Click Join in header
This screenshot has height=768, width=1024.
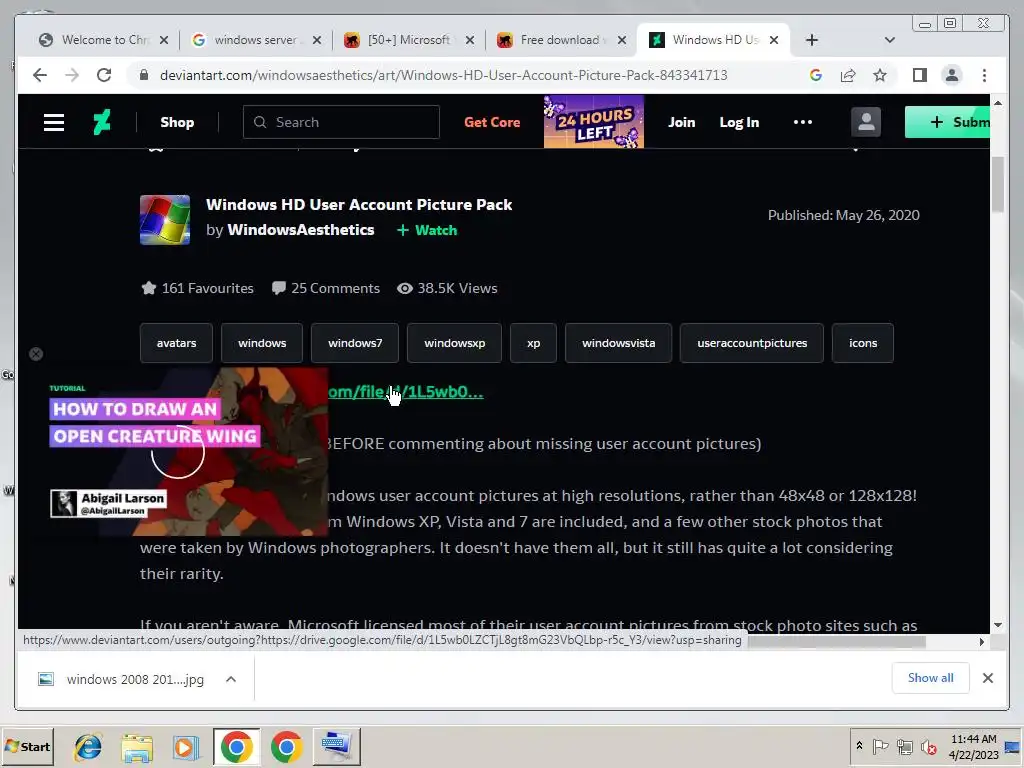coord(681,122)
